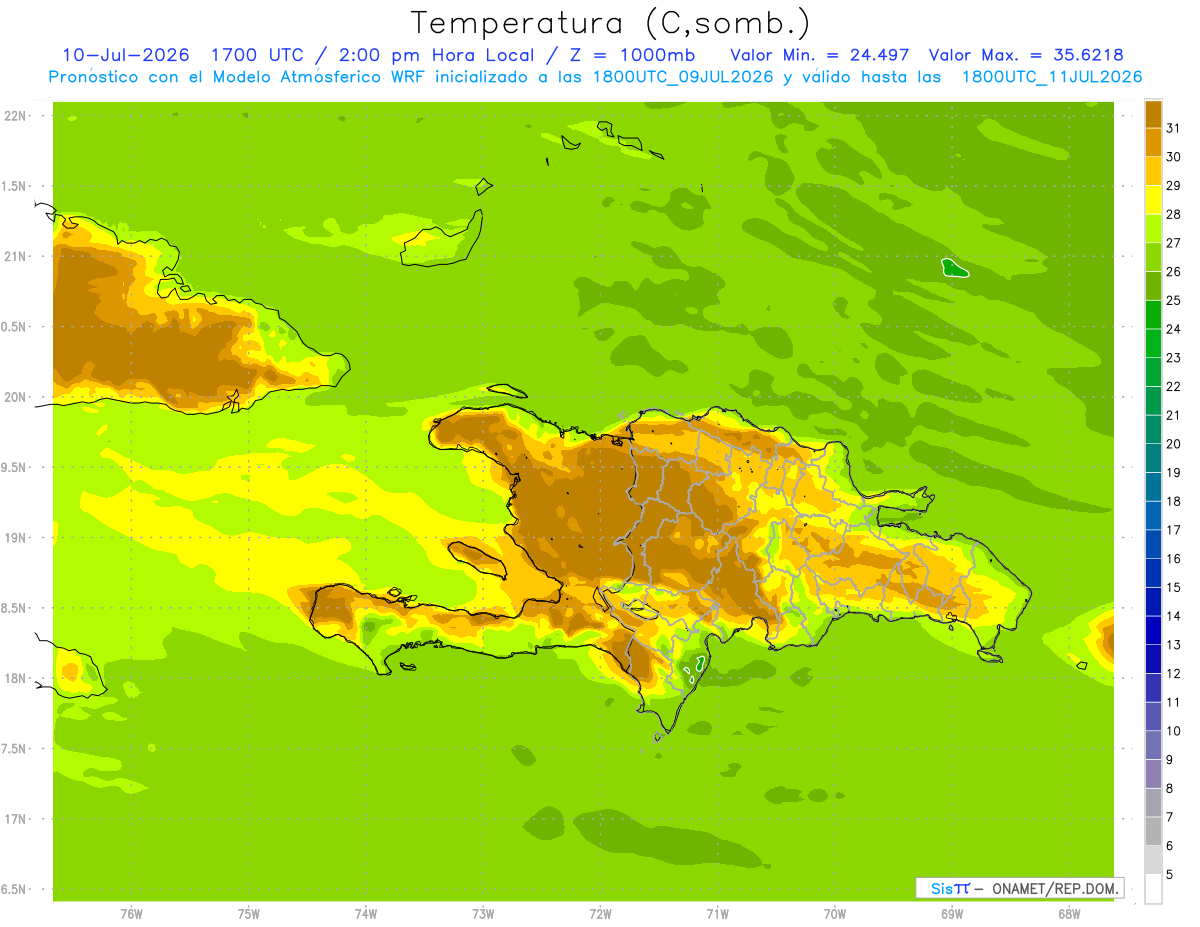Screen dimensions: 1200x927
Task: Select valid-until time '1800UTC_11JUL2026'
Action: [x=1052, y=77]
